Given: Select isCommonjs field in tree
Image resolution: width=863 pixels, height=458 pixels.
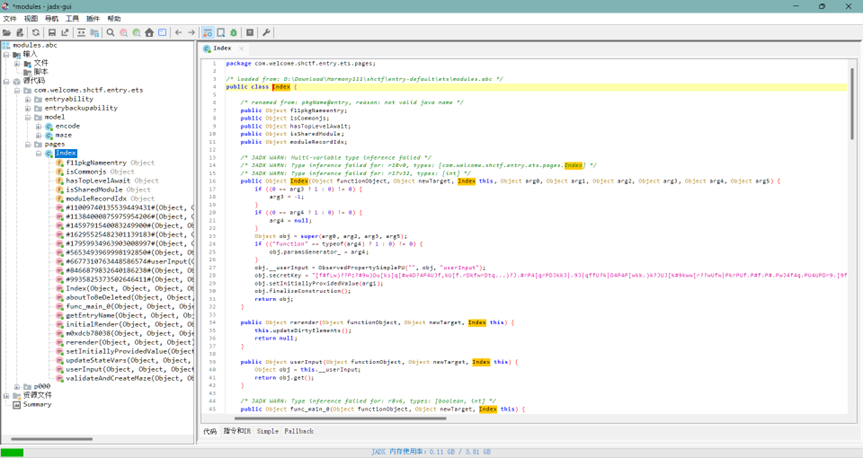Looking at the screenshot, I should 94,172.
